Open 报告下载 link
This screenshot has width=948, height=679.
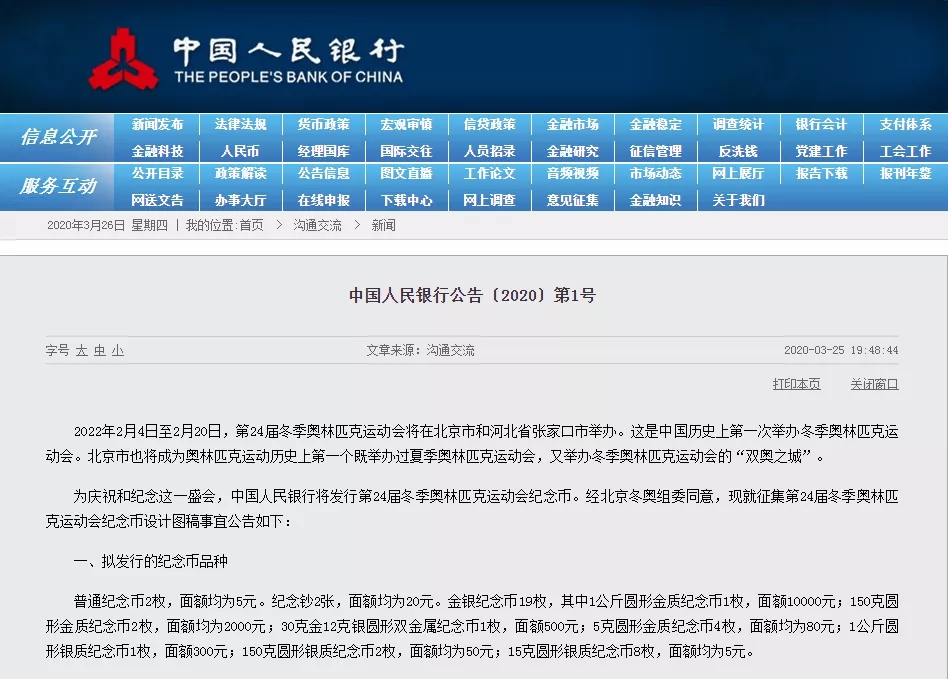point(822,174)
